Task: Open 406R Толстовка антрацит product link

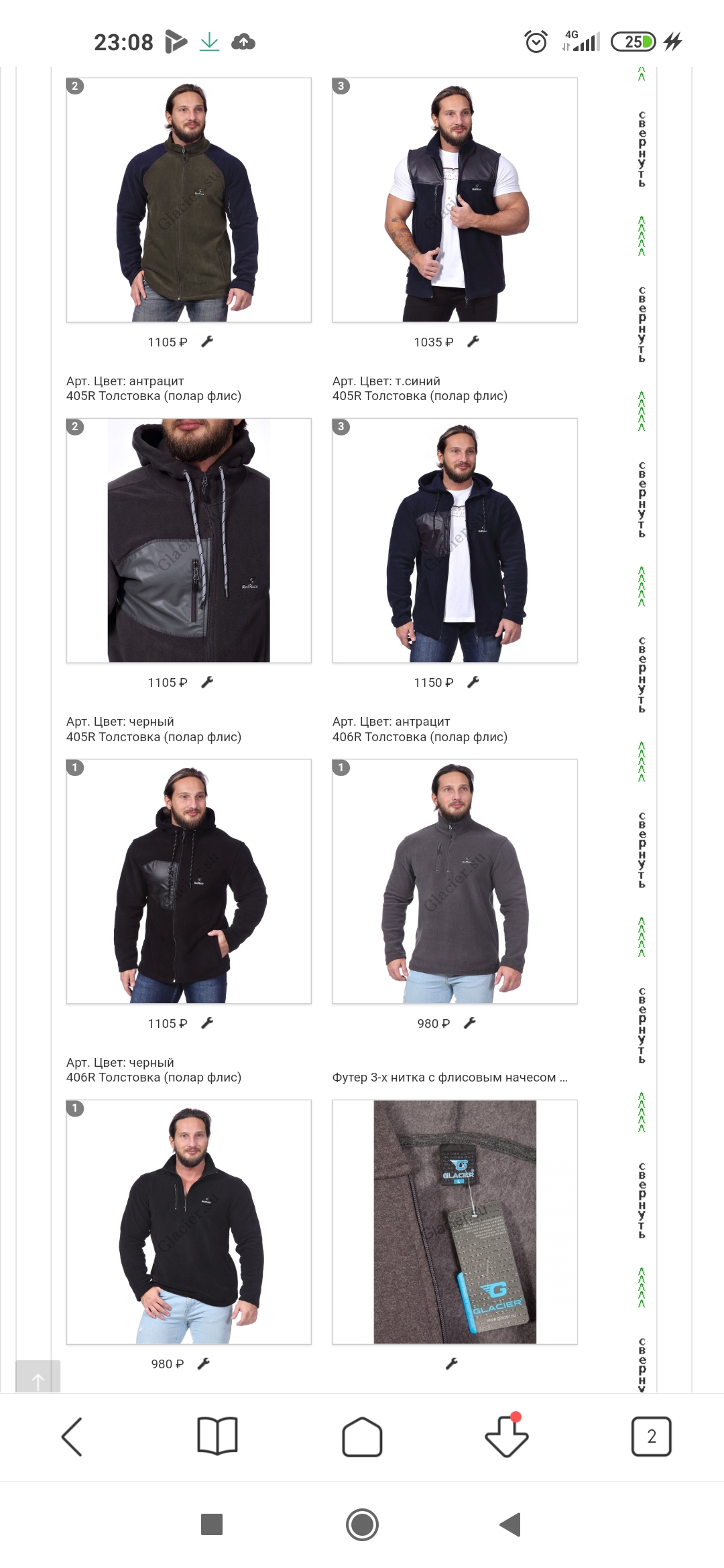Action: [420, 737]
